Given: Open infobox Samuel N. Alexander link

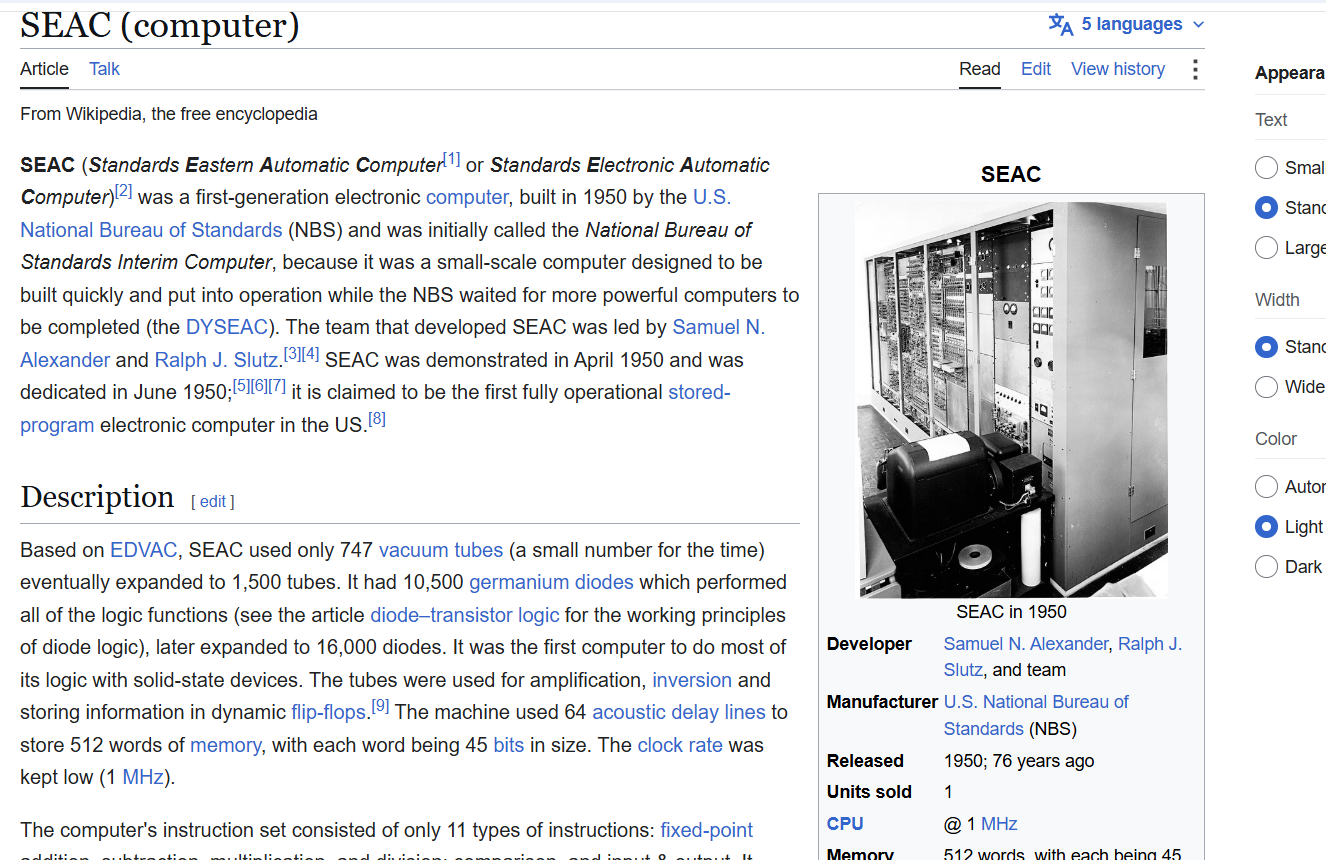Looking at the screenshot, I should coord(1026,644).
